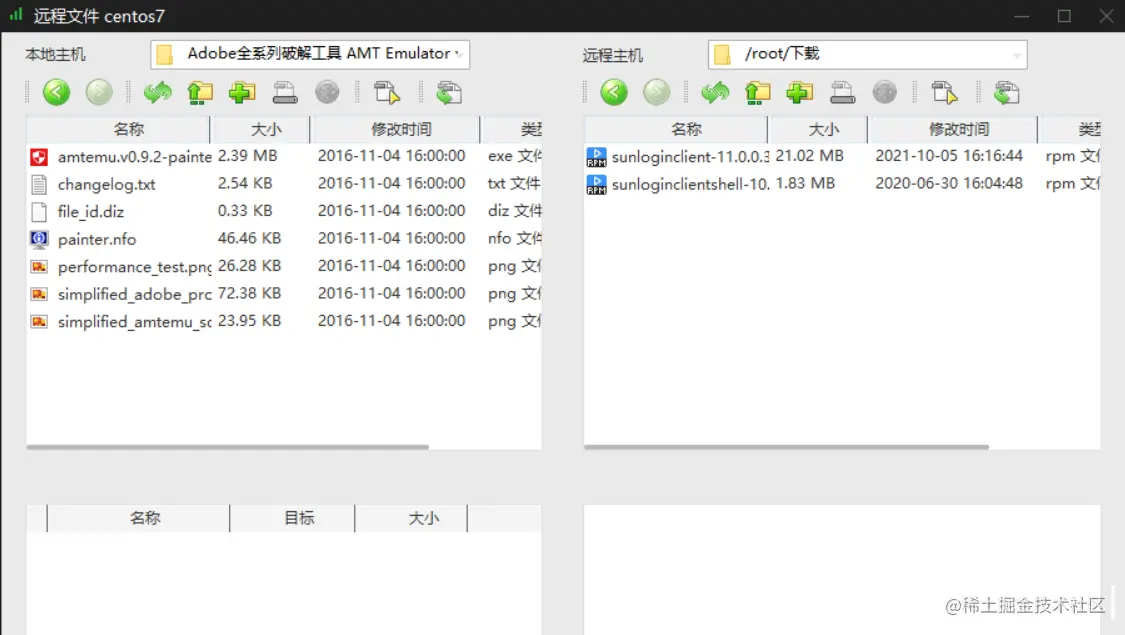Click the amtemu exe file icon
This screenshot has height=635, width=1125.
(x=39, y=156)
